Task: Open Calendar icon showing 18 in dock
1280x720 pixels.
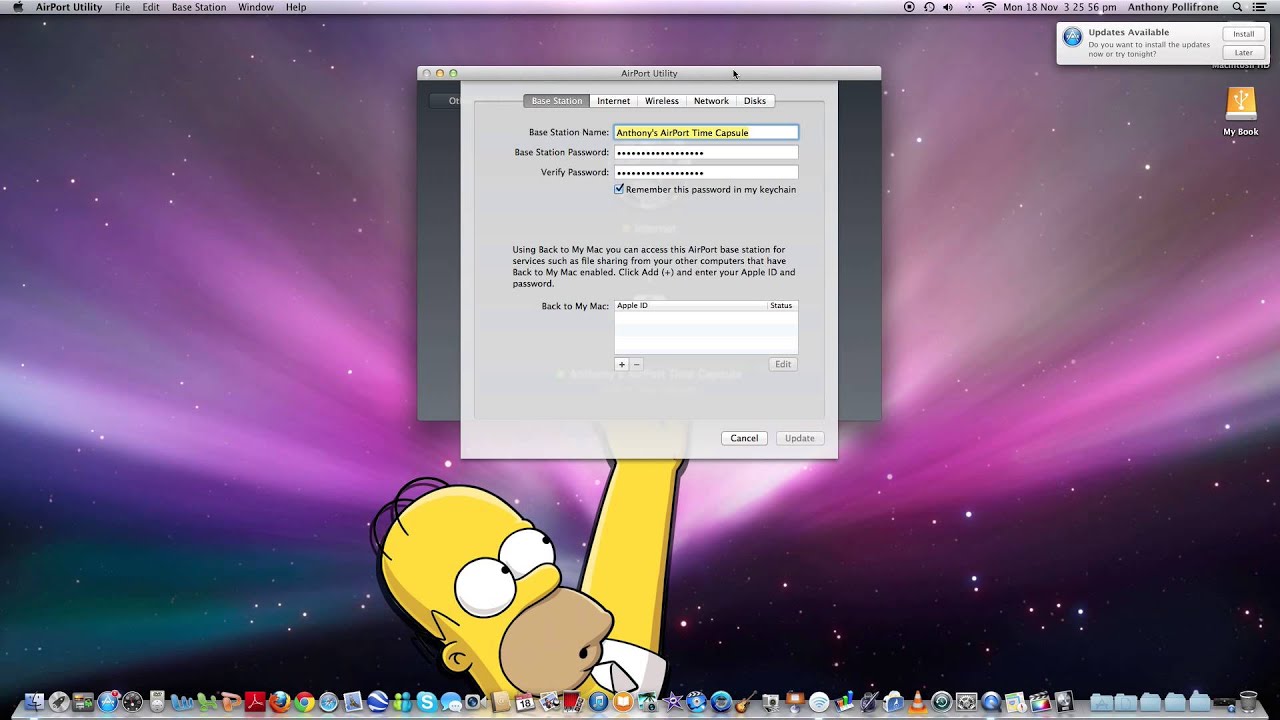Action: pos(525,702)
